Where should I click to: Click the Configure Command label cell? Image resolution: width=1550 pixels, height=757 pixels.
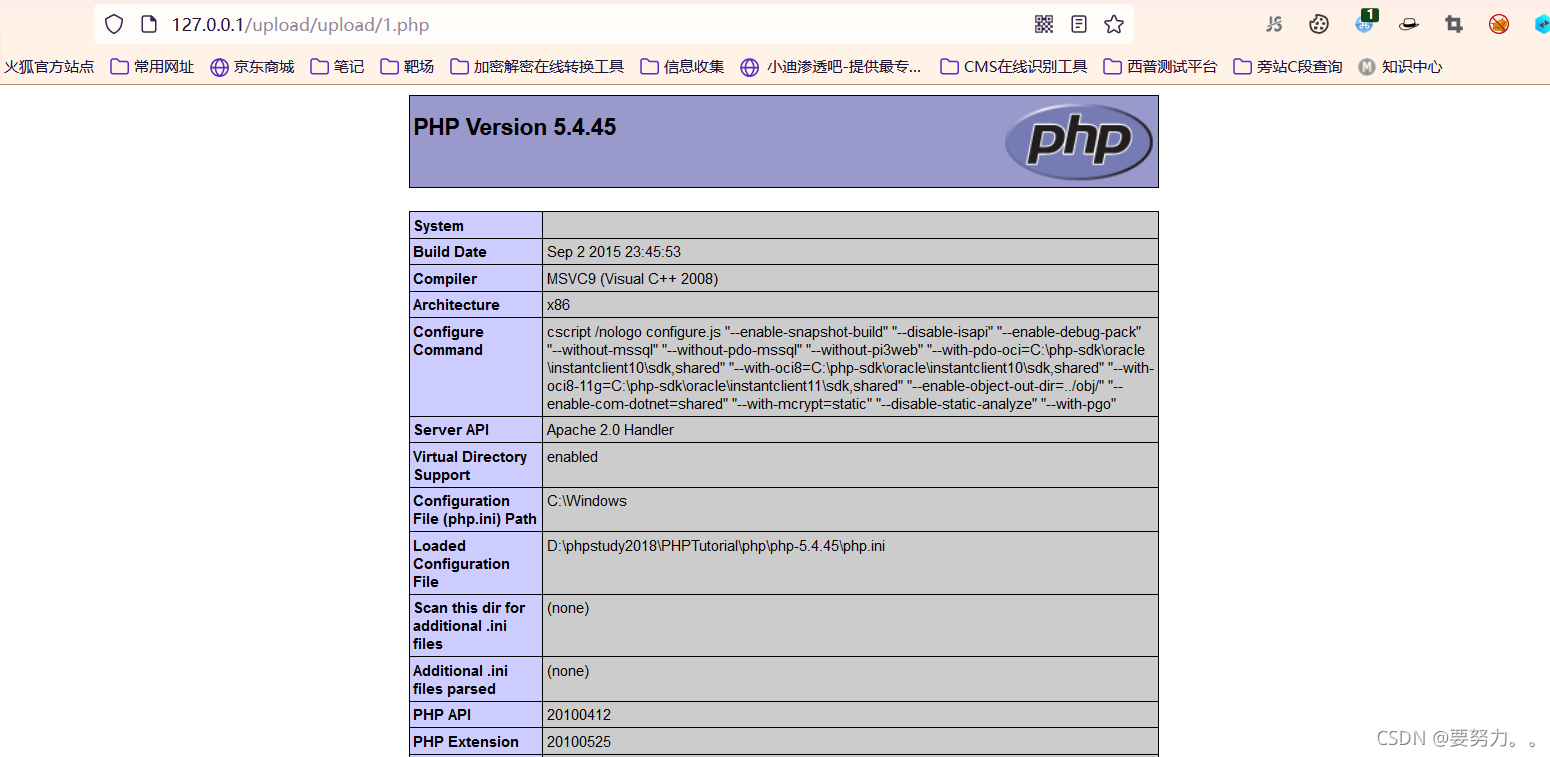(x=476, y=367)
